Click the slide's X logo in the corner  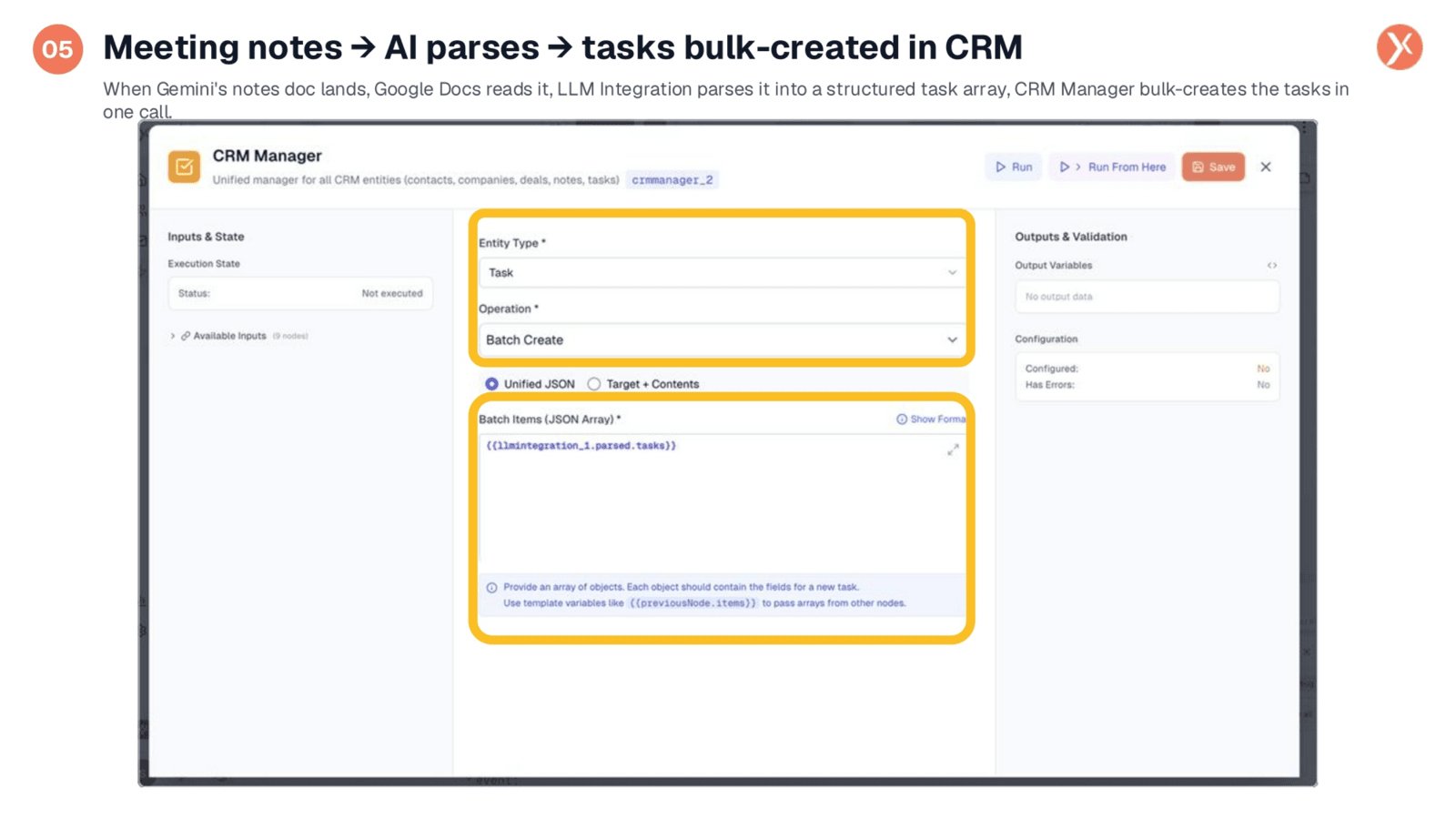1400,47
